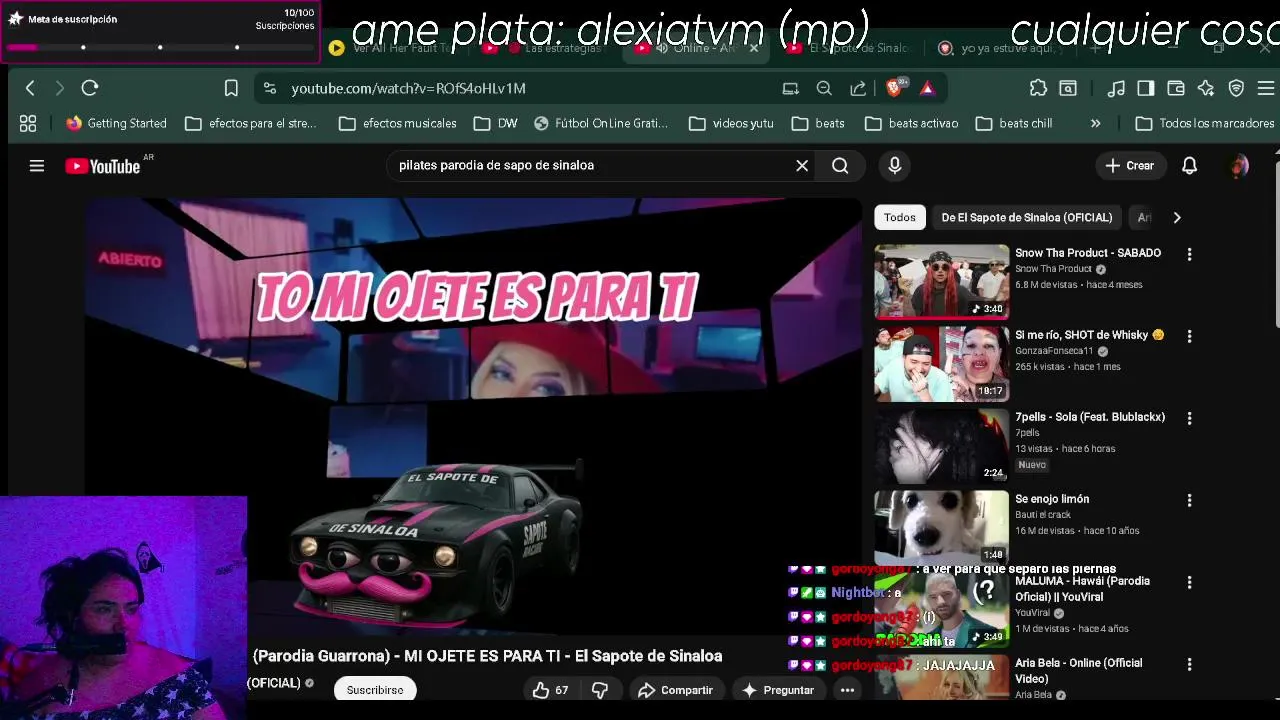Viewport: 1280px width, 720px height.
Task: Open the browser hamburger main menu
Action: click(x=1266, y=88)
